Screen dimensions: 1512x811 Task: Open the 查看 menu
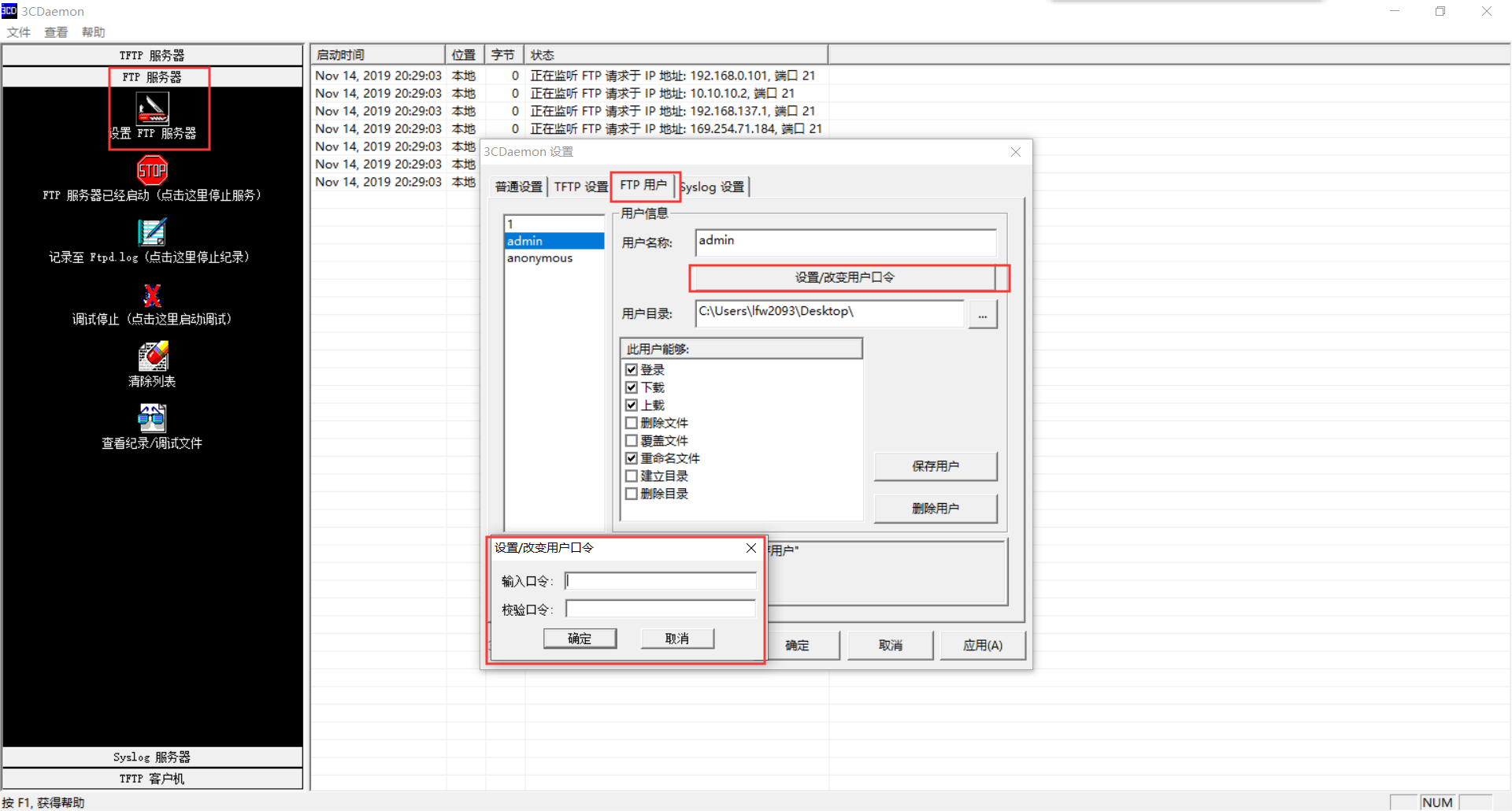click(x=56, y=32)
